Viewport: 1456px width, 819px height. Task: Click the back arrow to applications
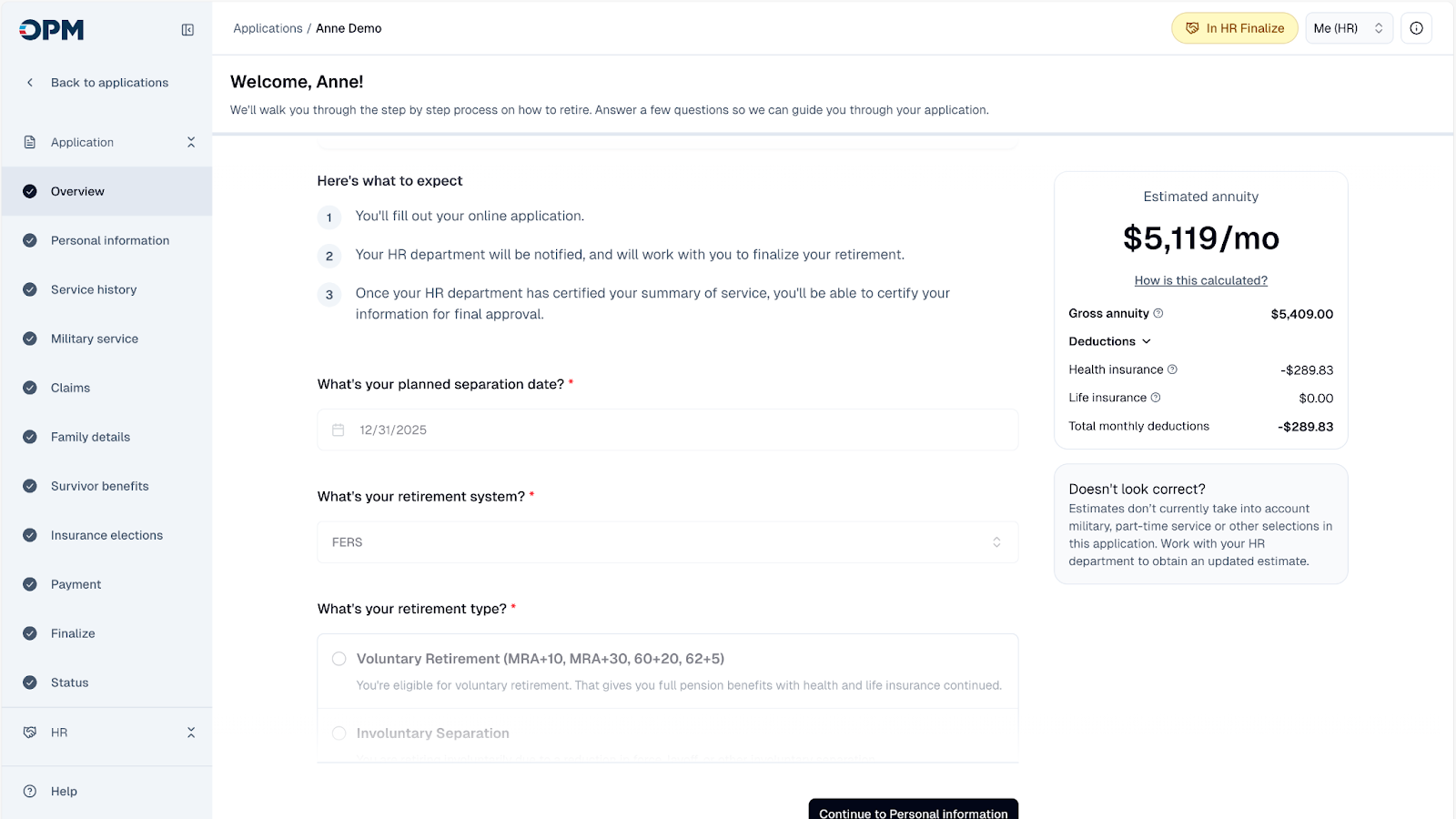[30, 83]
